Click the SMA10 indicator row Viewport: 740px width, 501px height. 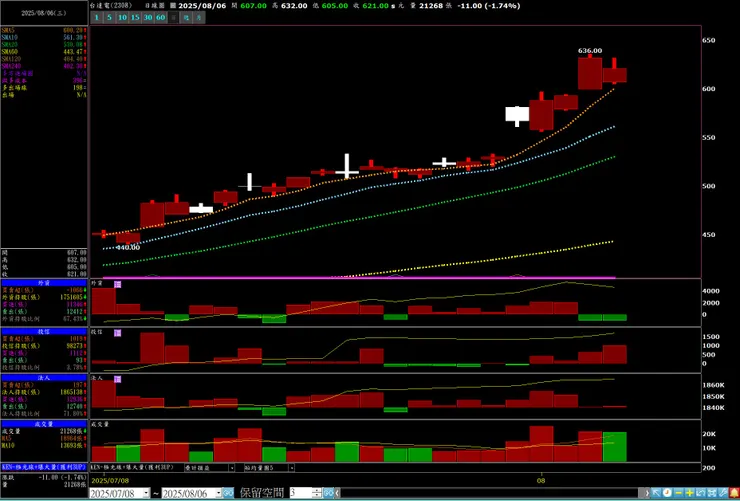[x=44, y=37]
